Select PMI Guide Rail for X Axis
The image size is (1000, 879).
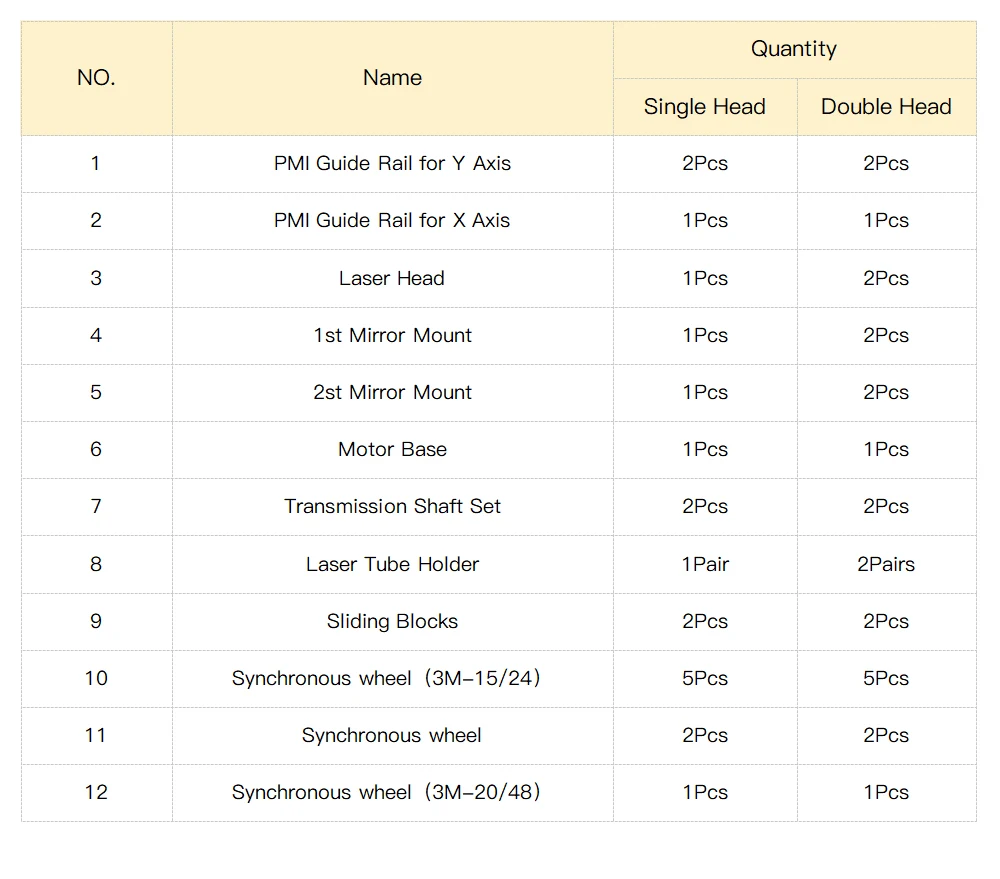click(392, 220)
